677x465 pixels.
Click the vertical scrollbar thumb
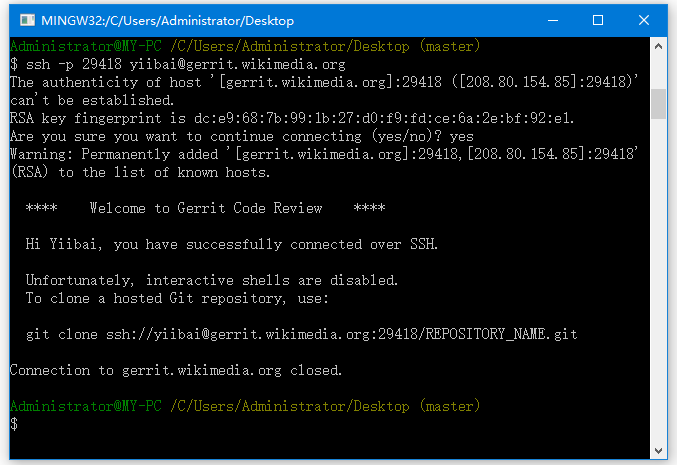658,103
